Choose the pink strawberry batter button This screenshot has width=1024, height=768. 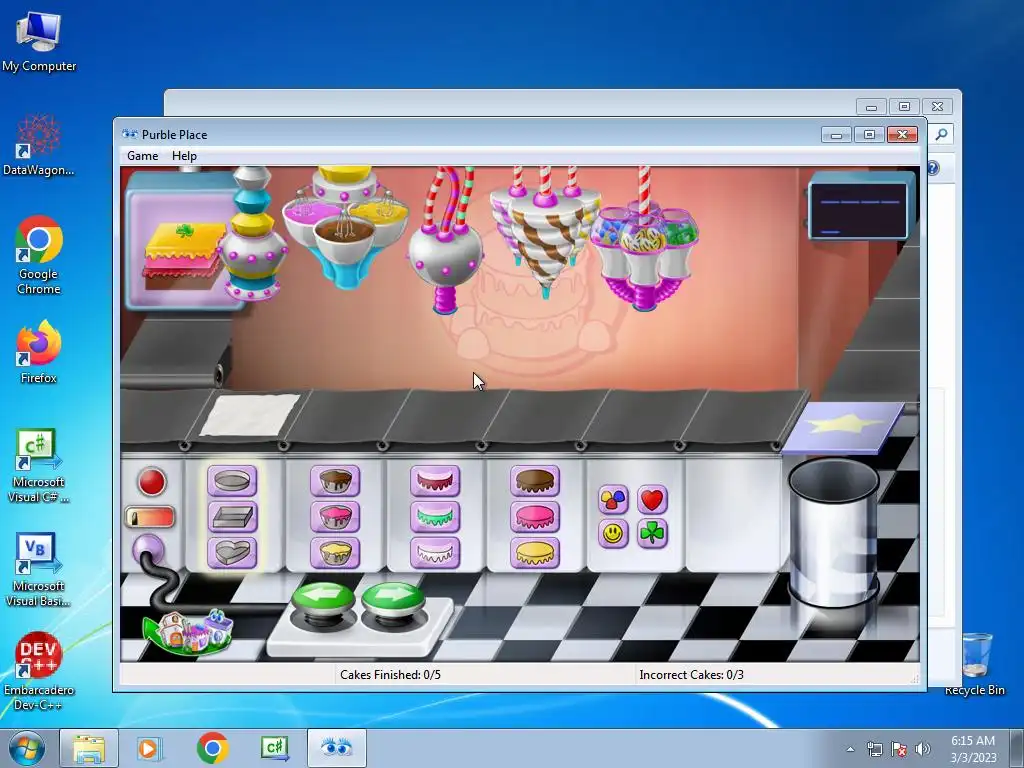pyautogui.click(x=335, y=517)
